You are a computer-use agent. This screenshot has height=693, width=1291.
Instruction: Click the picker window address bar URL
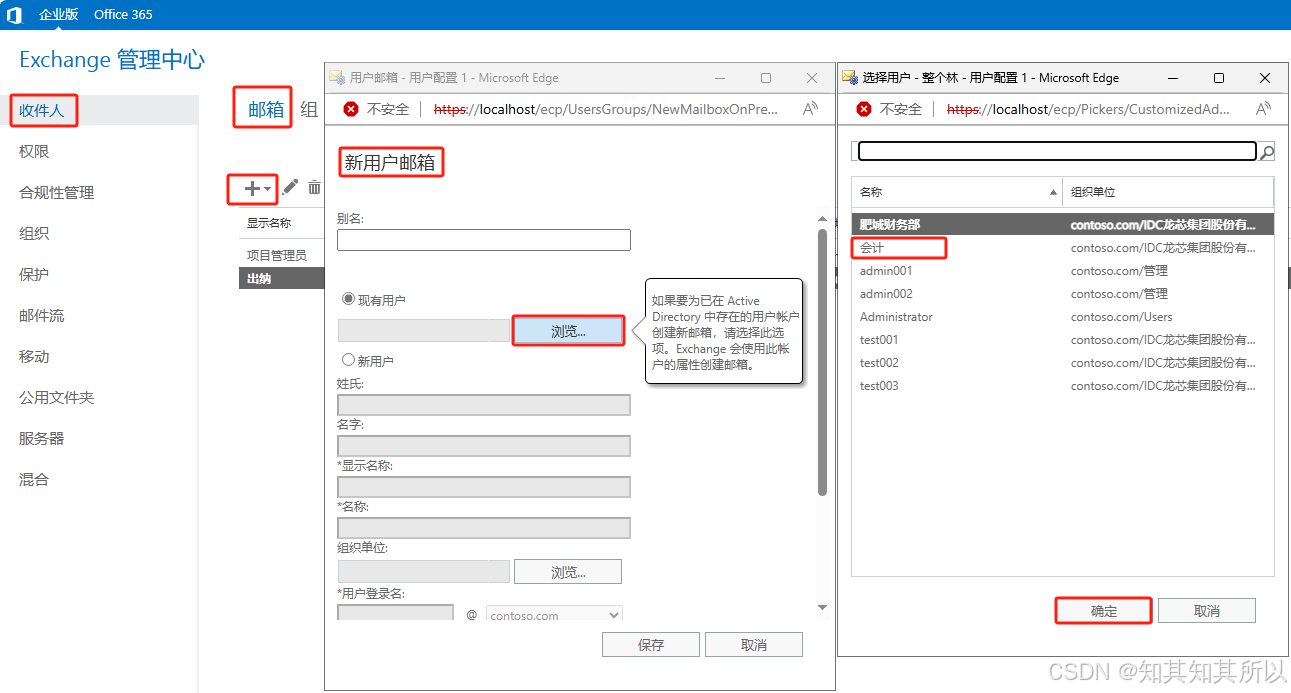coord(1089,109)
